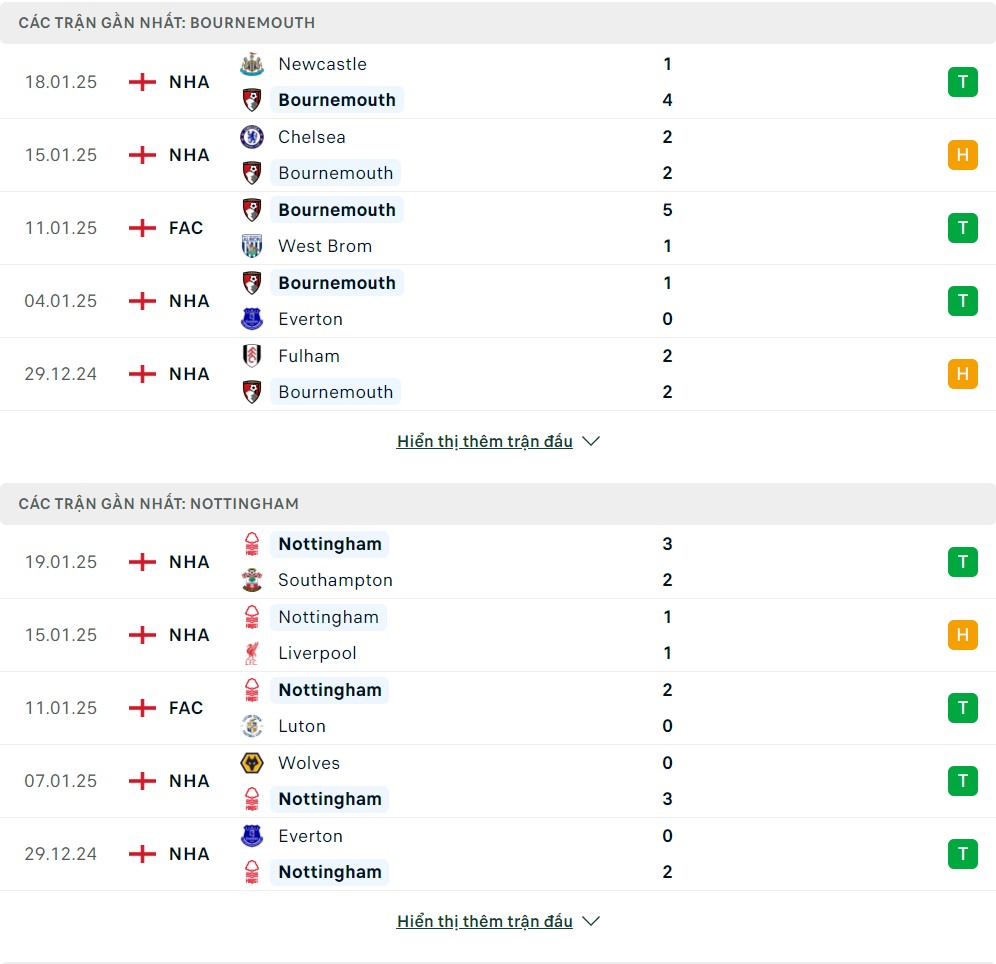Click the Luton club crest icon

coord(252,726)
